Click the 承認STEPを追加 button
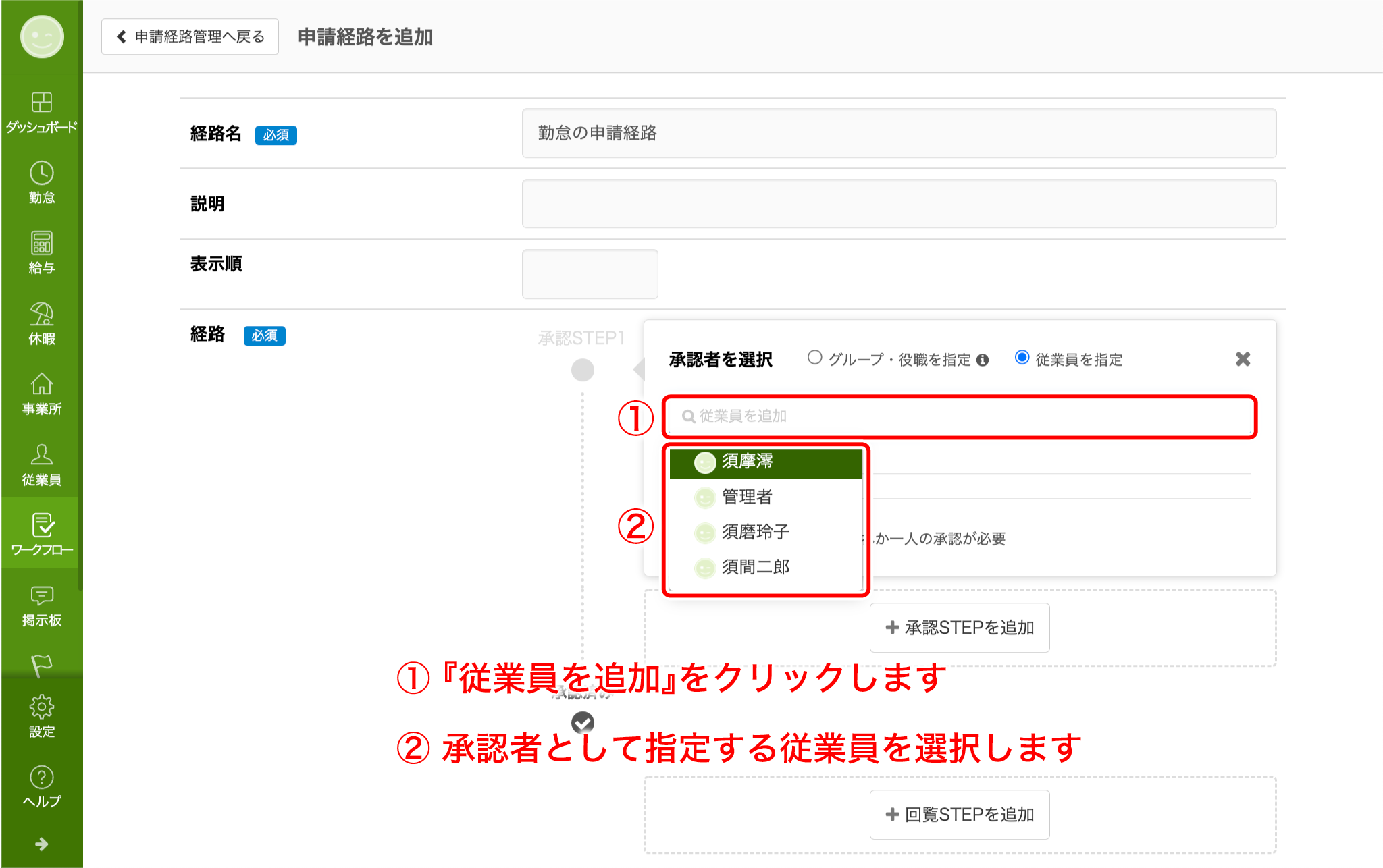The height and width of the screenshot is (868, 1383). (x=960, y=628)
